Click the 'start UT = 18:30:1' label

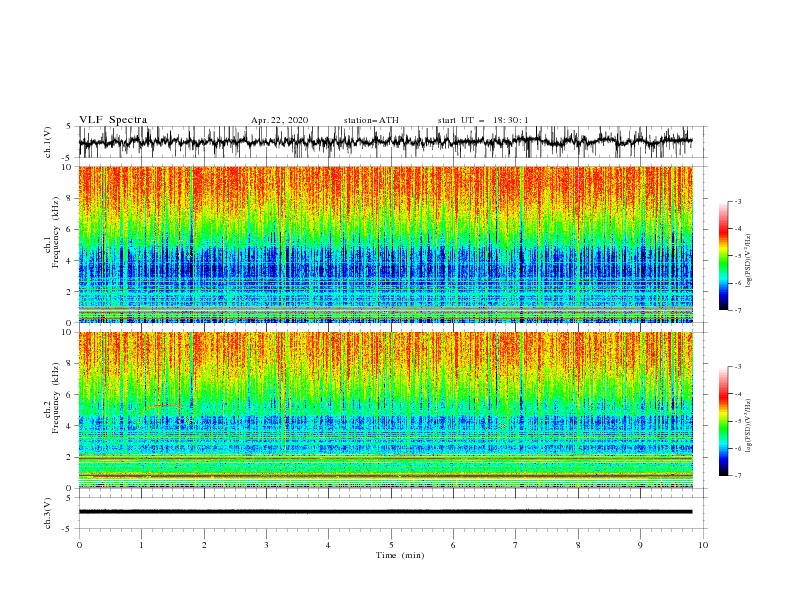(483, 120)
